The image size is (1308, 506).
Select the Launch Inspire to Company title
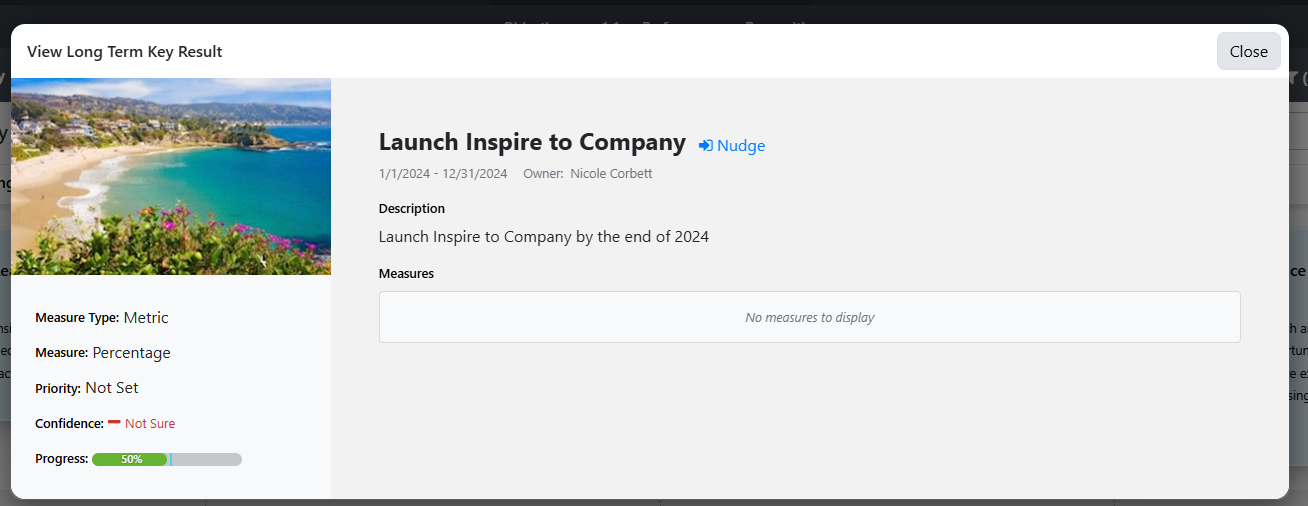[x=532, y=142]
